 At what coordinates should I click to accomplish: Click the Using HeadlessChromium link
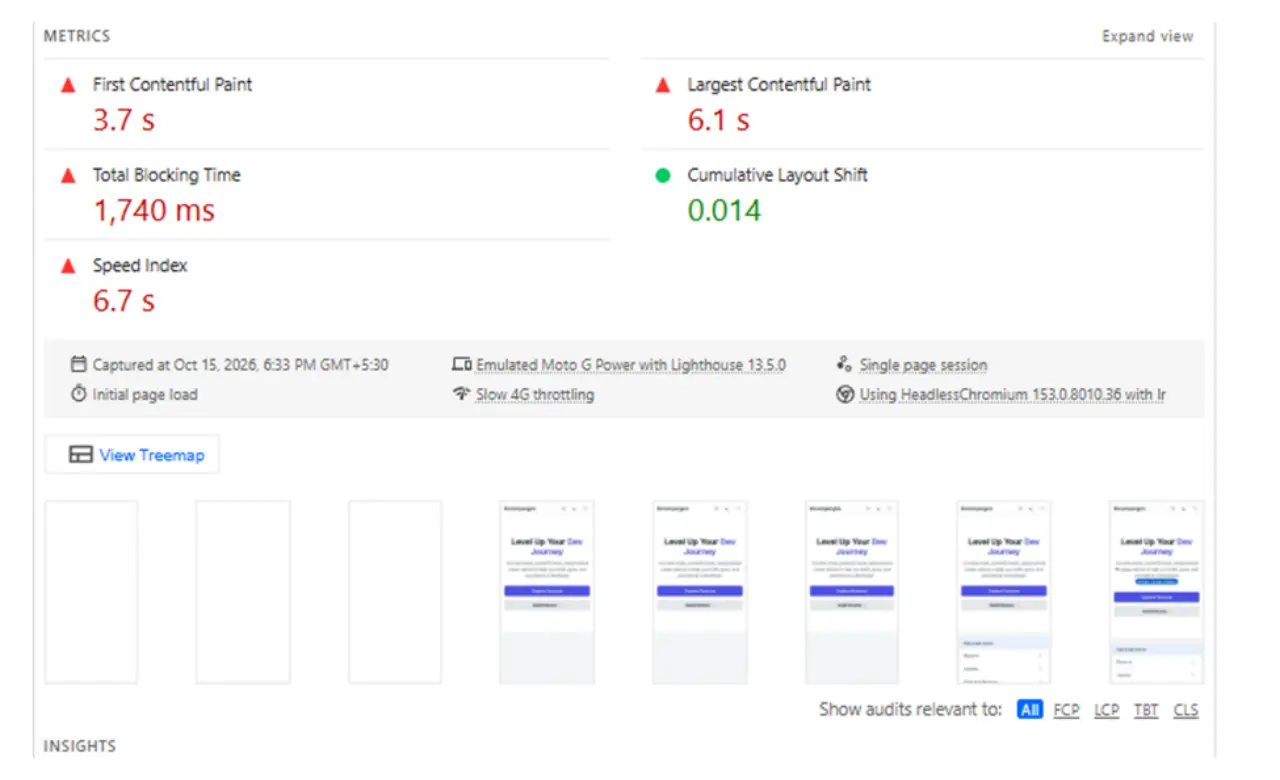[x=1013, y=394]
